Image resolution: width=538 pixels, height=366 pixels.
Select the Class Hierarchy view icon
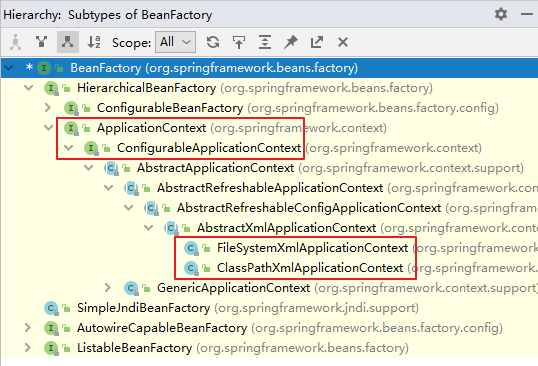[x=15, y=42]
